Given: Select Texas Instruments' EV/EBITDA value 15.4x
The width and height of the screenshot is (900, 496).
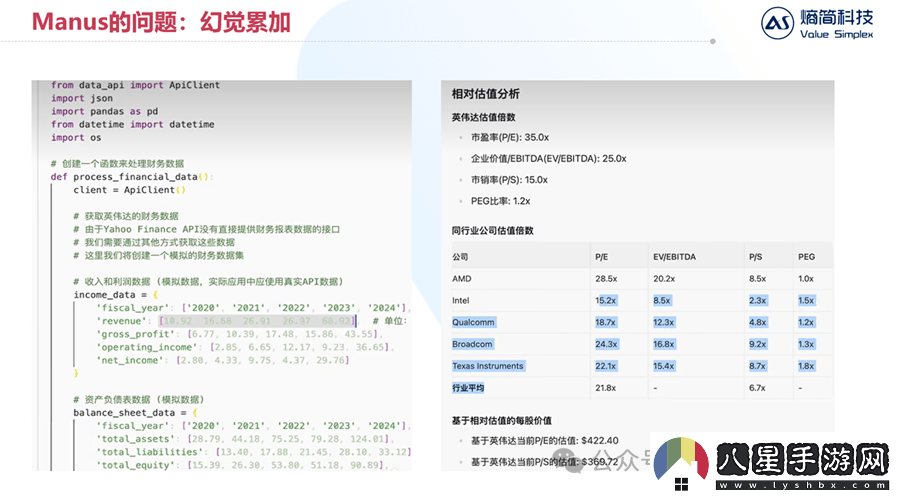Looking at the screenshot, I should (x=664, y=366).
